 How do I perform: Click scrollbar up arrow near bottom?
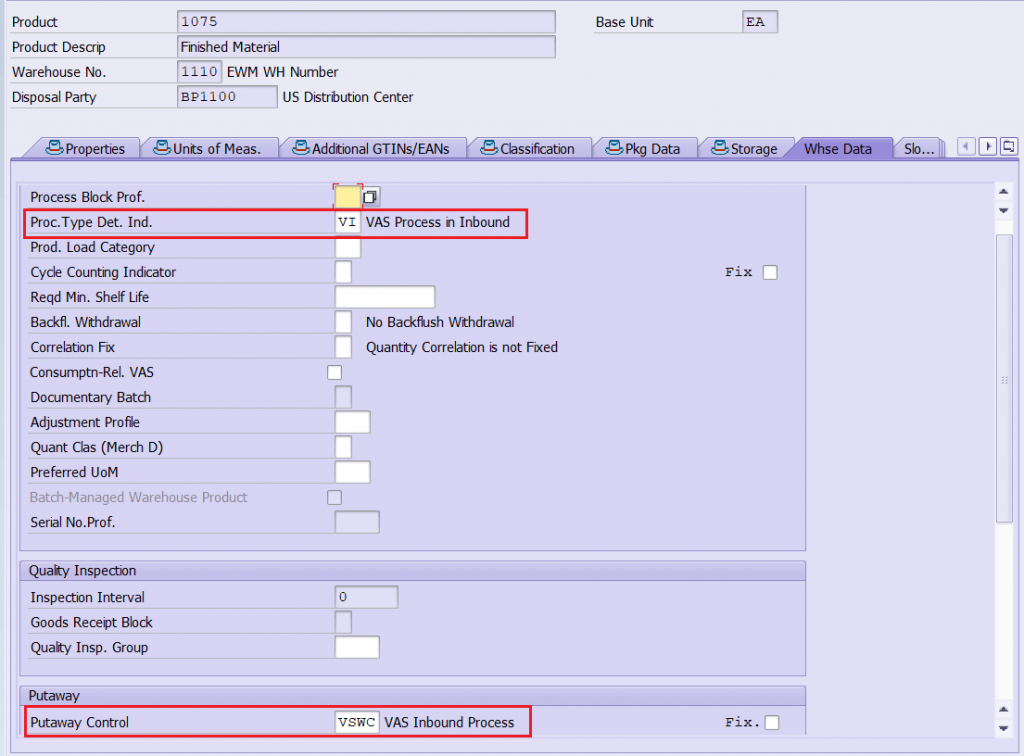[1004, 710]
